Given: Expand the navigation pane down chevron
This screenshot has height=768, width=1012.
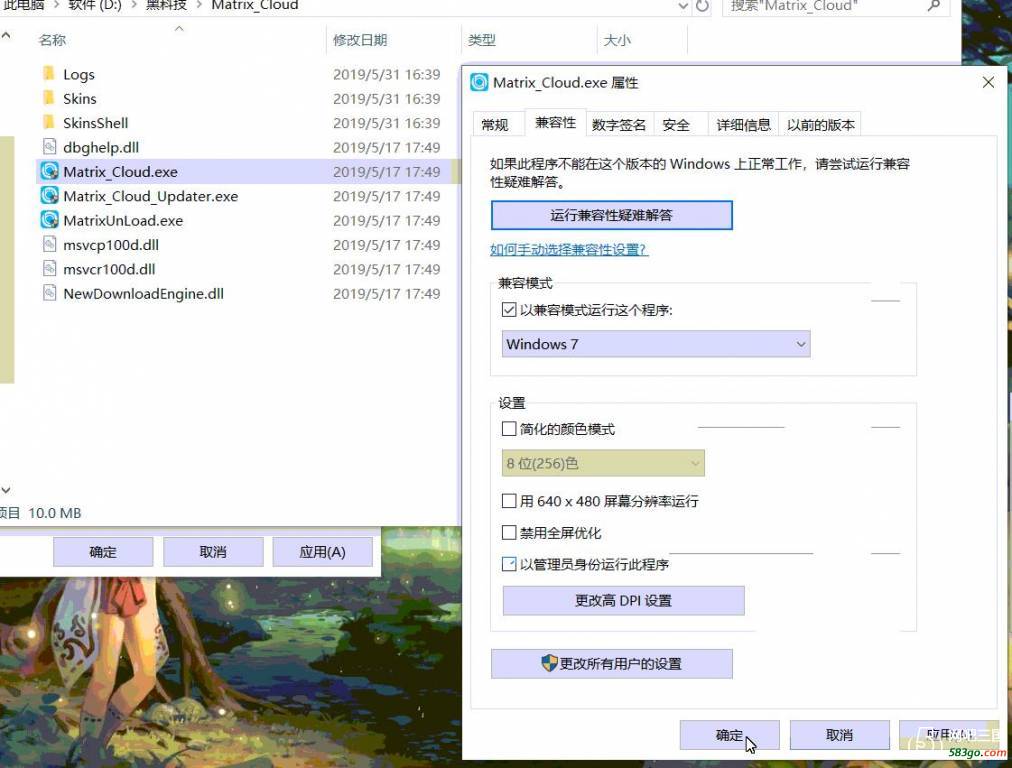Looking at the screenshot, I should point(5,490).
